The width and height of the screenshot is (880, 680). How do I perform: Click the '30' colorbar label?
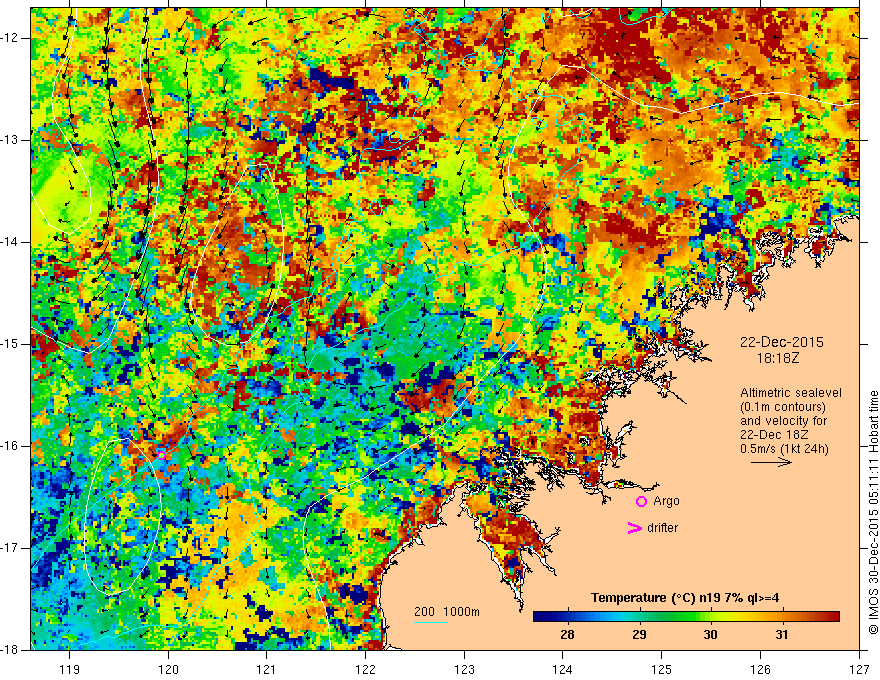(711, 635)
